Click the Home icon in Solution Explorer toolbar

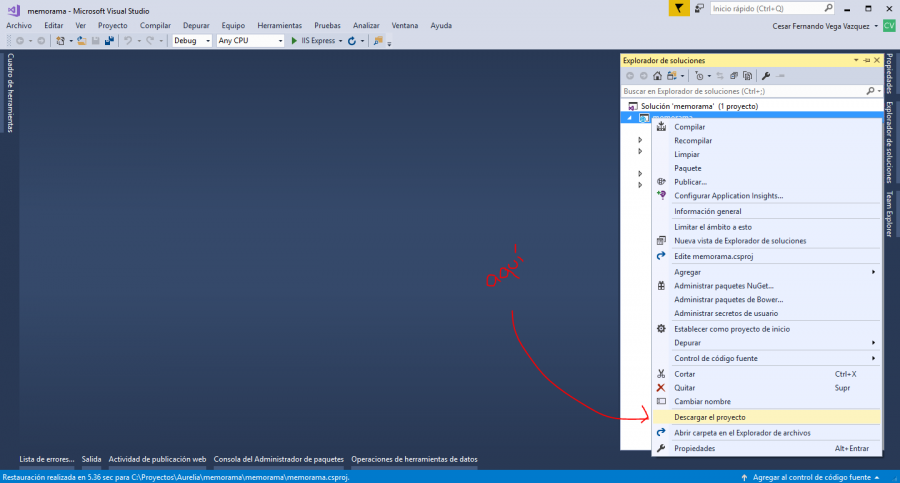657,76
